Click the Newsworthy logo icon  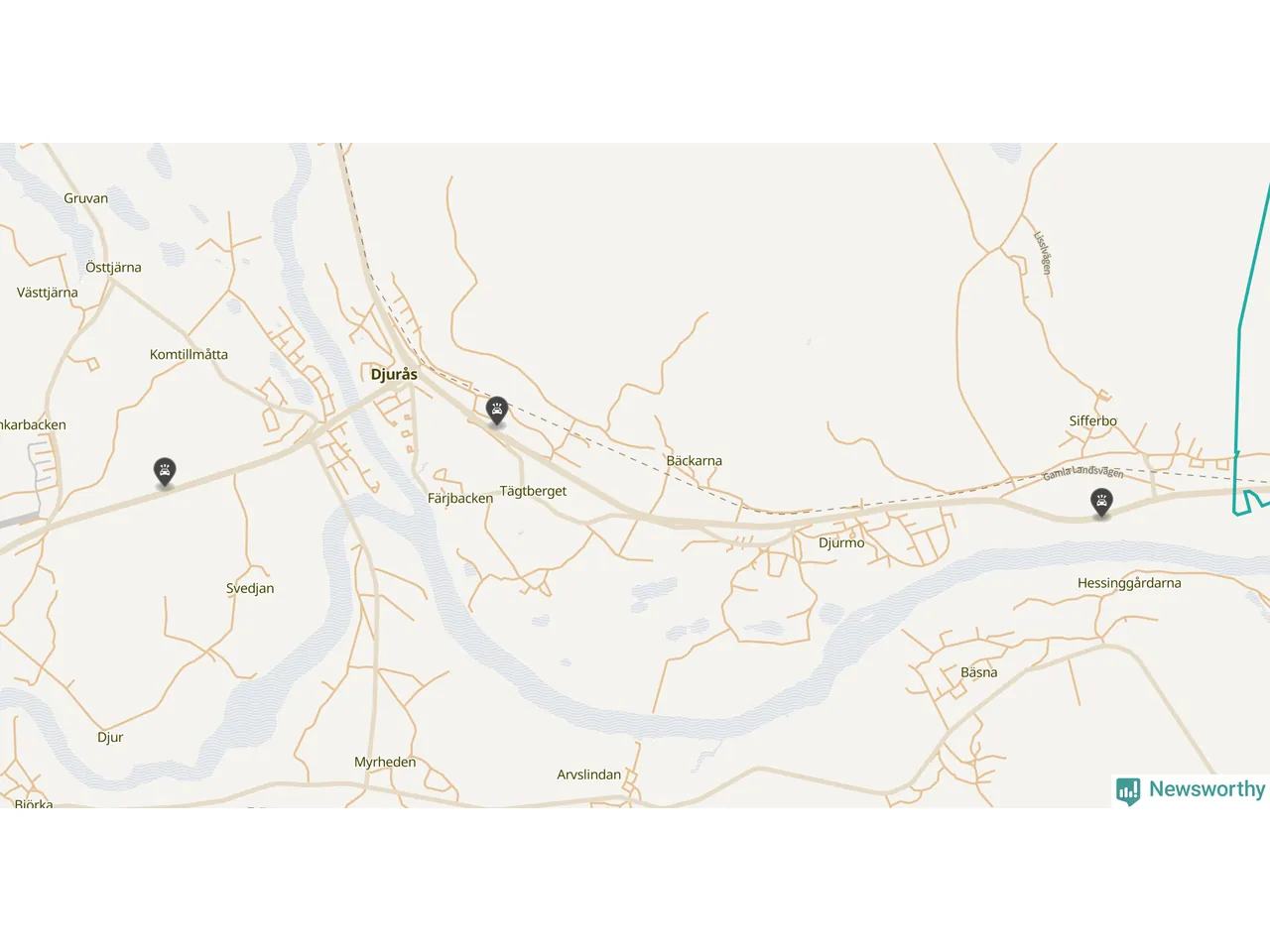click(1128, 790)
